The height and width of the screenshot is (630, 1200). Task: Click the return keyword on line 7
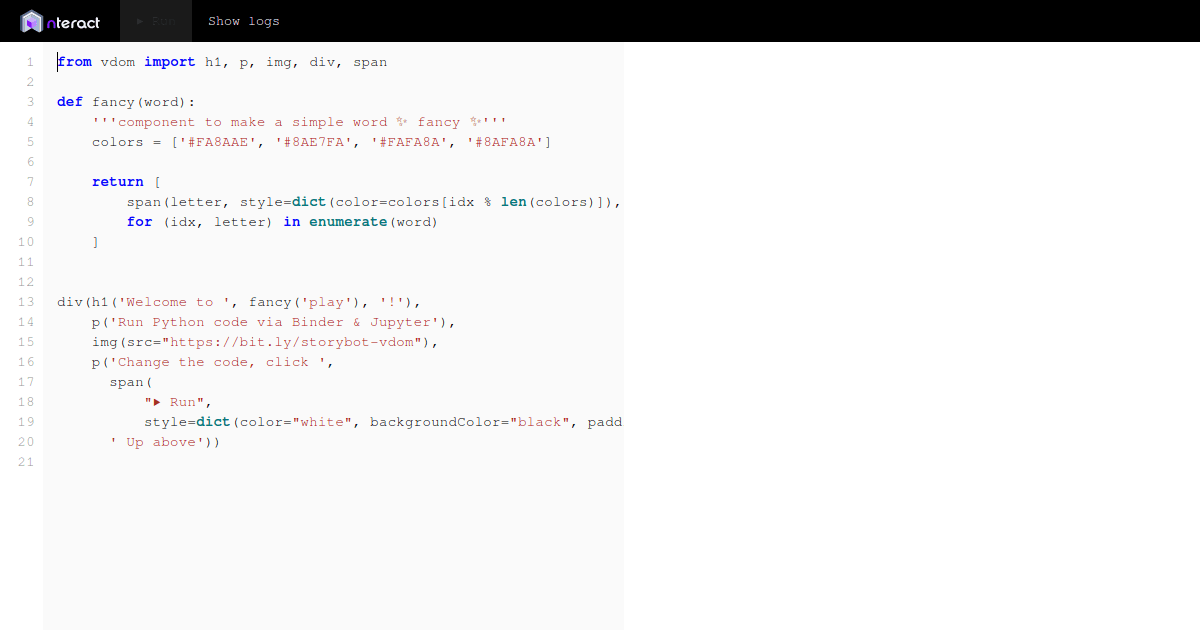(x=117, y=181)
